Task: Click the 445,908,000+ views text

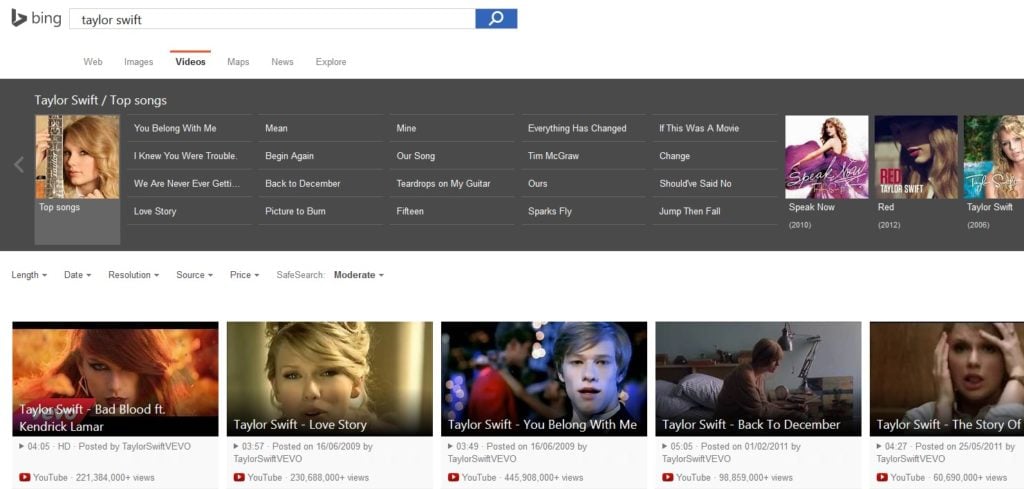Action: point(544,478)
